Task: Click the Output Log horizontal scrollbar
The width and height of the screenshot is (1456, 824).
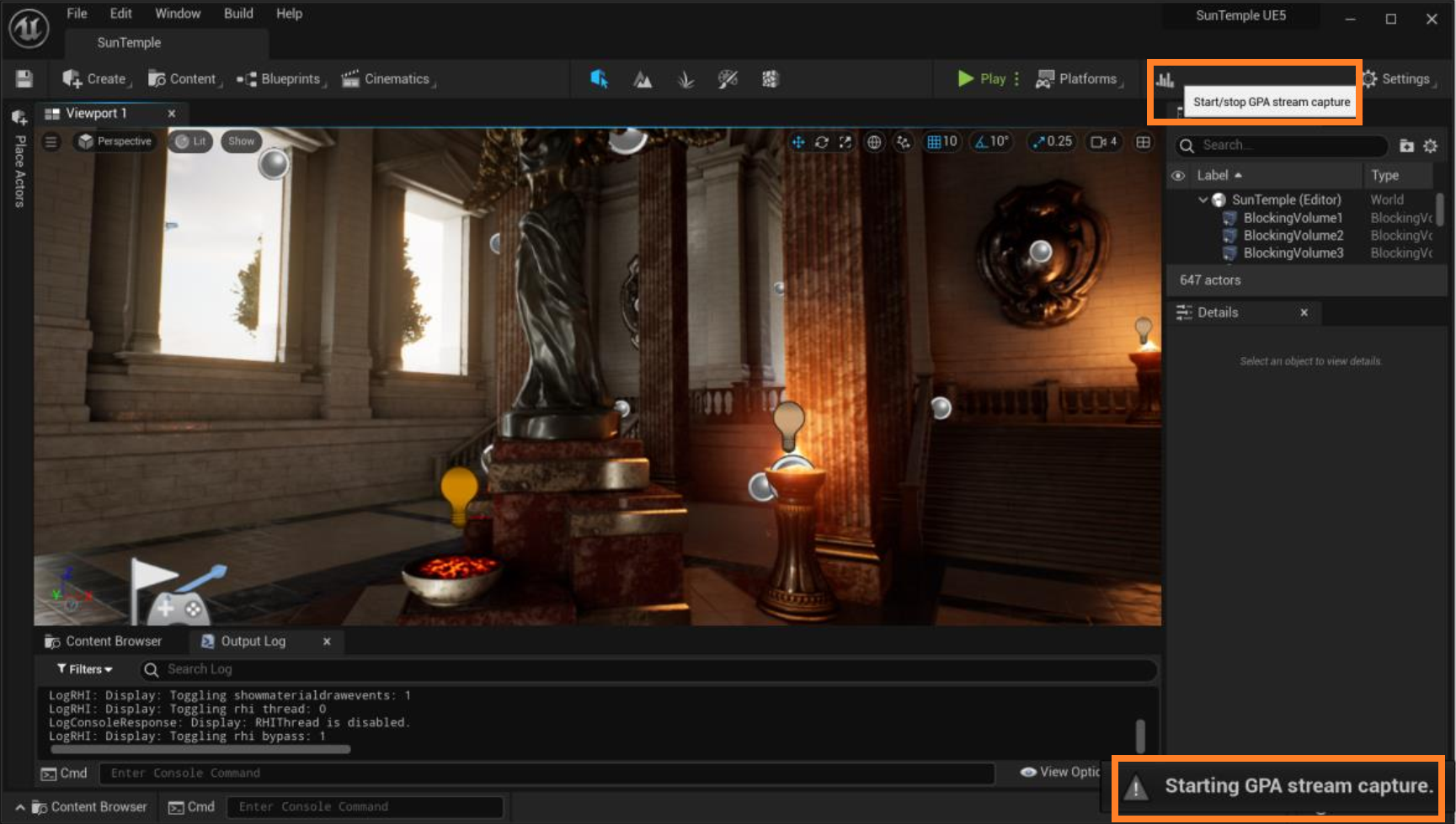Action: click(x=200, y=748)
